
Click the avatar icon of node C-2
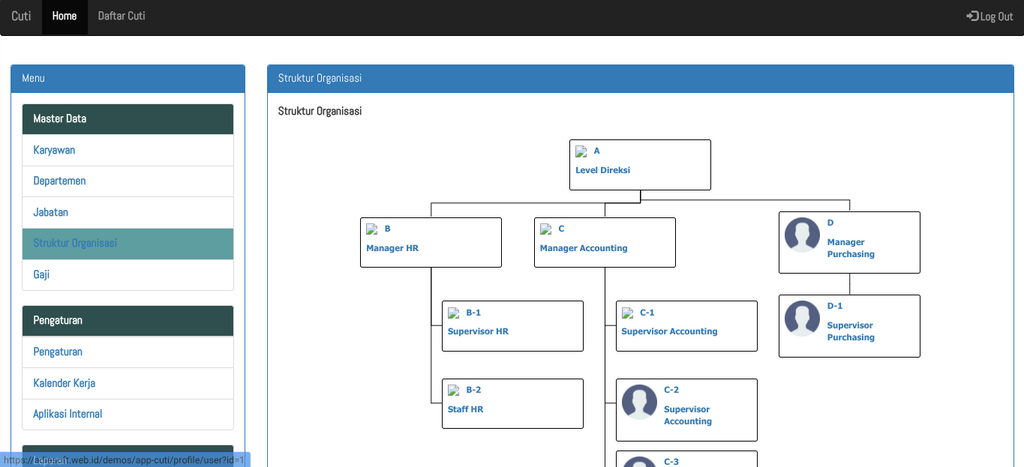click(639, 402)
